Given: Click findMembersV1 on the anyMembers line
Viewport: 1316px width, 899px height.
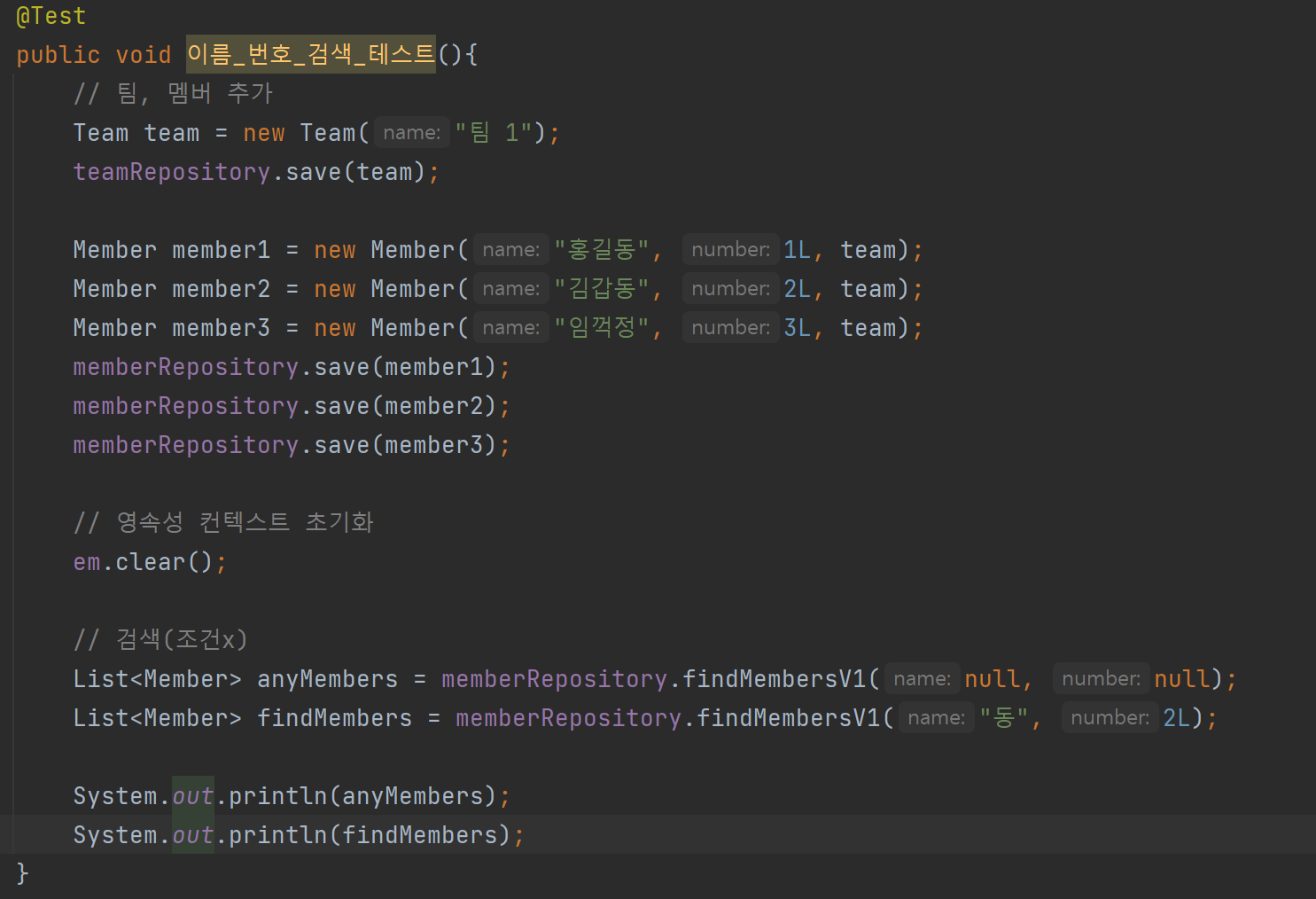Looking at the screenshot, I should (774, 679).
